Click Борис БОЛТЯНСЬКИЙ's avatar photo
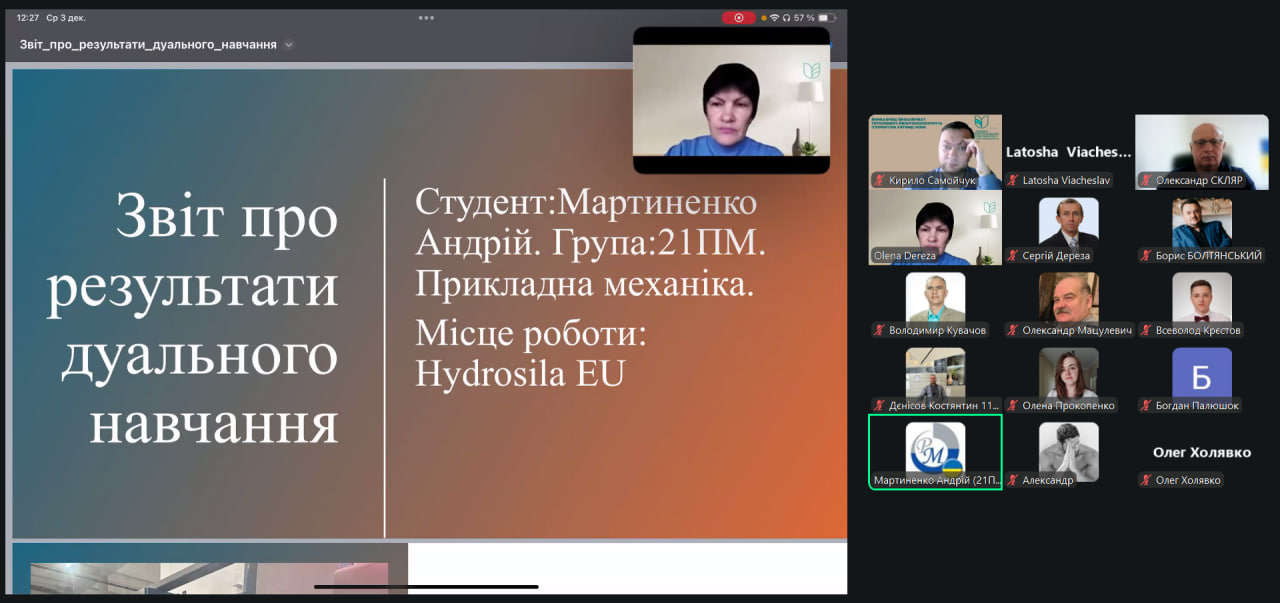The height and width of the screenshot is (603, 1280). coord(1202,222)
